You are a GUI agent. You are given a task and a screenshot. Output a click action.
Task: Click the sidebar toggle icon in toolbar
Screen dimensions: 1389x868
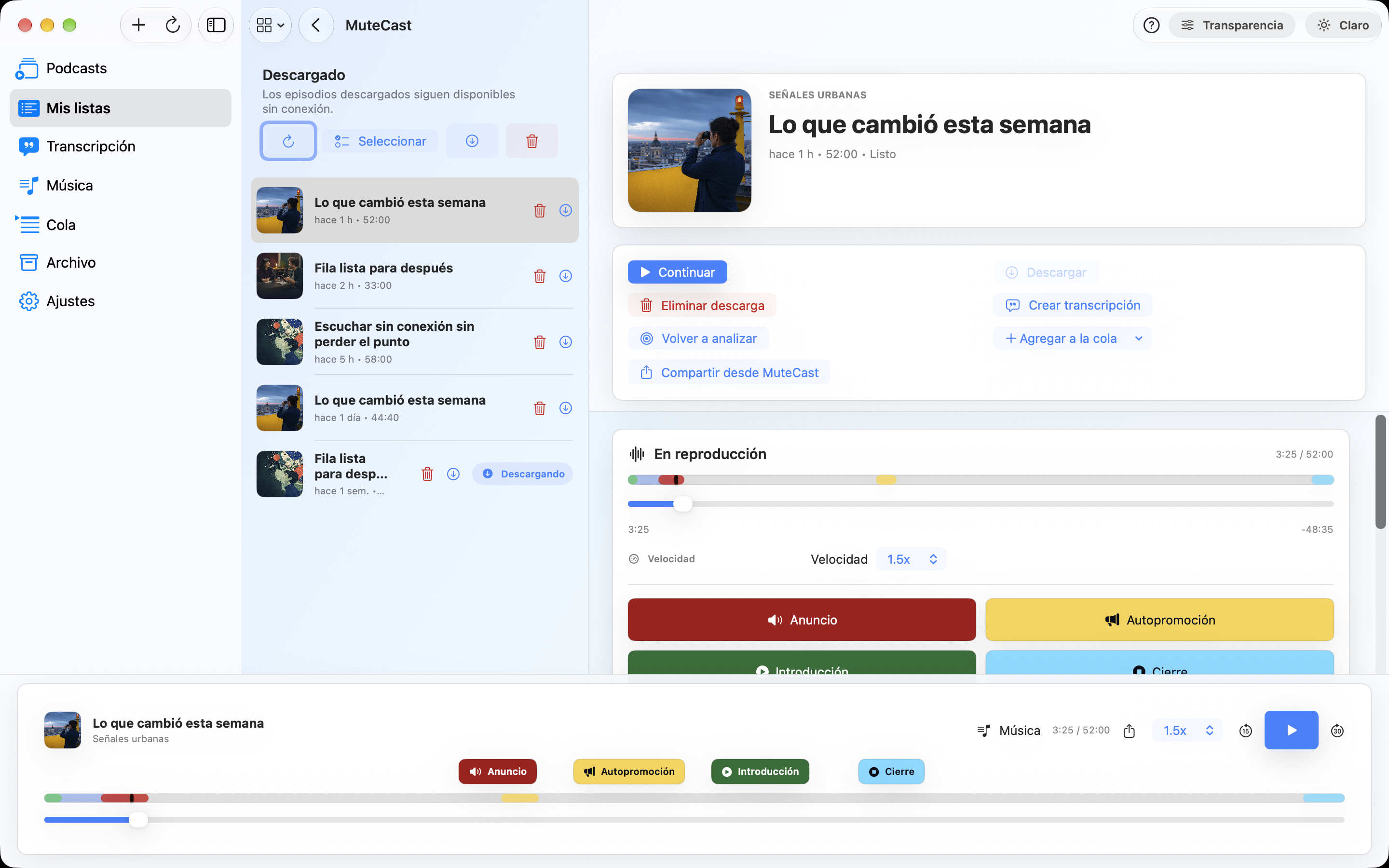[216, 25]
